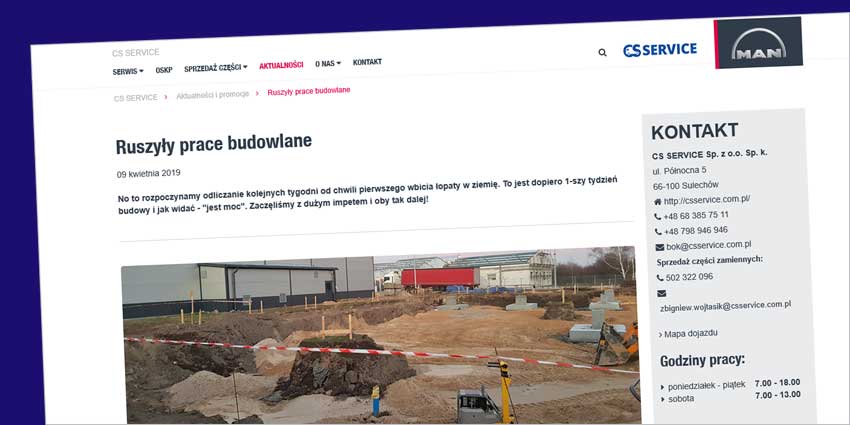Open the CS SERVICE logo link
Screen dimensions: 850x425
pyautogui.click(x=660, y=50)
